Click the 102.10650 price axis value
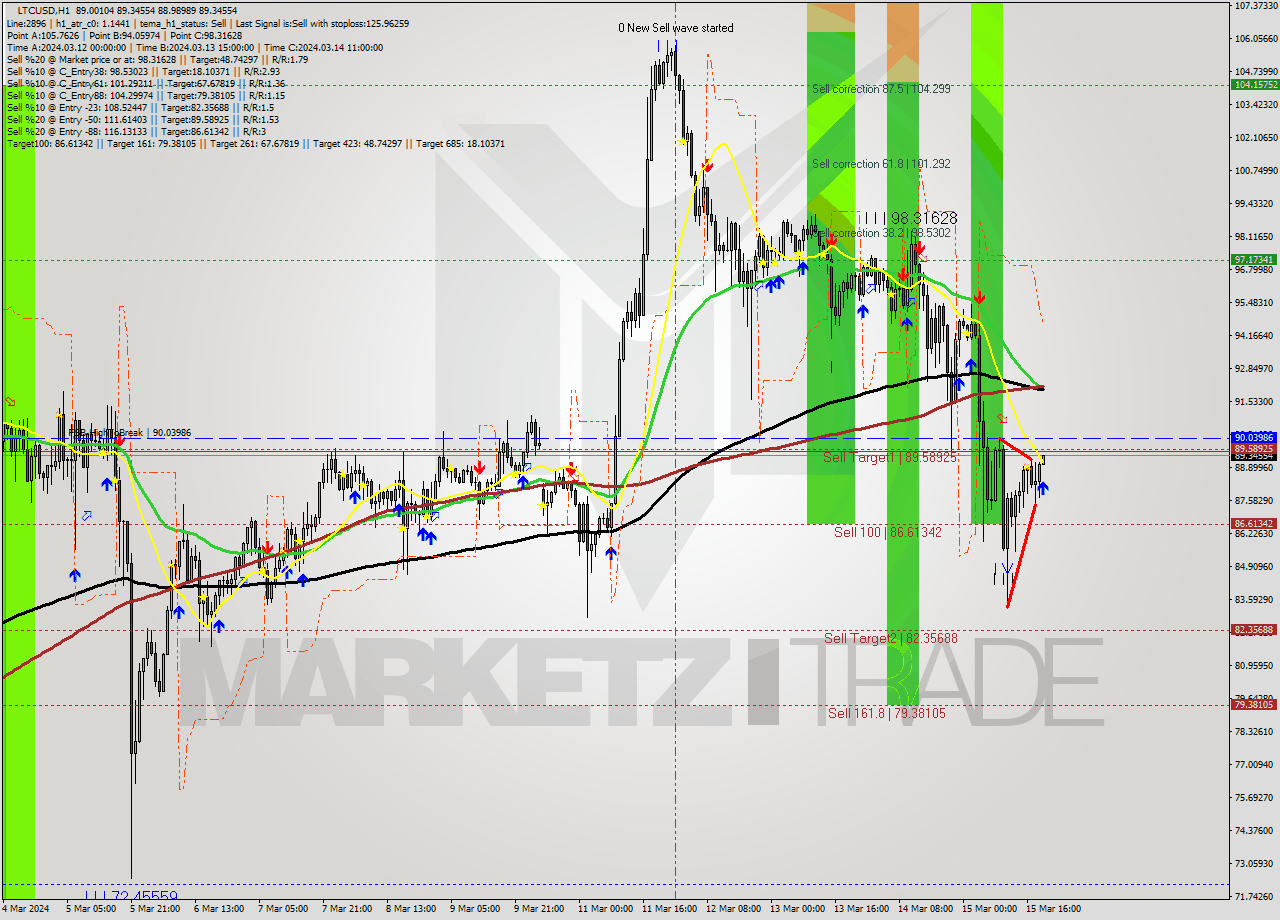The height and width of the screenshot is (920, 1280). click(x=1255, y=138)
